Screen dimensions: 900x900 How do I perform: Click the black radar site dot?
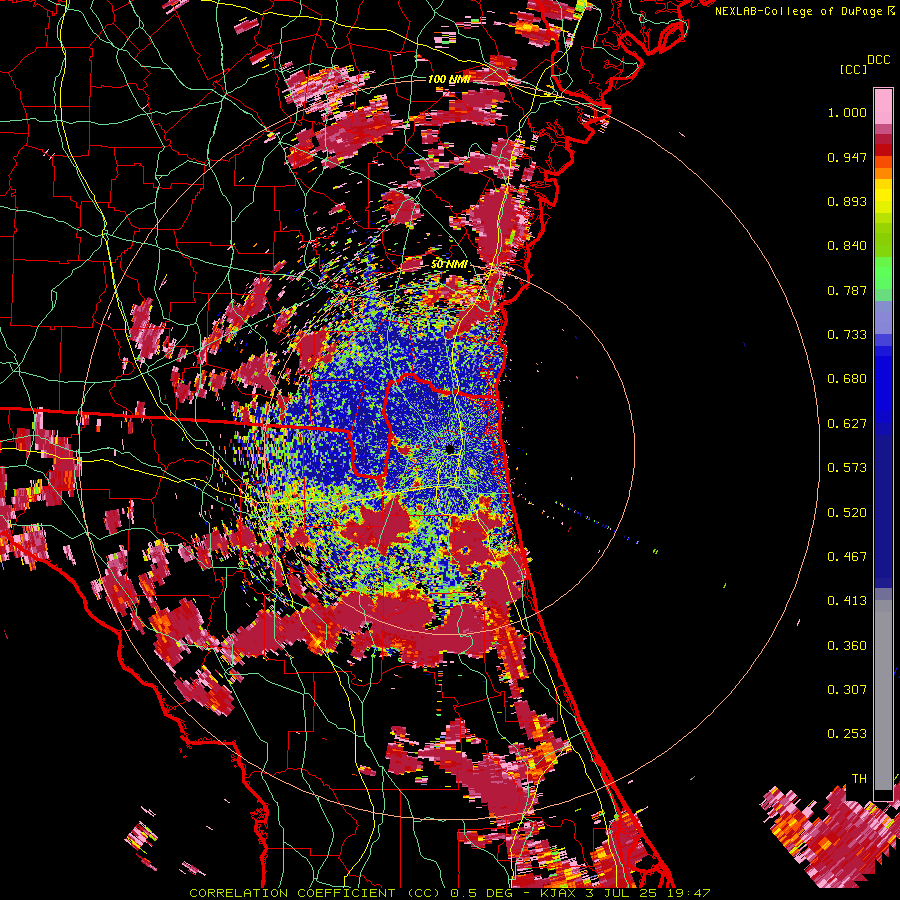point(450,449)
